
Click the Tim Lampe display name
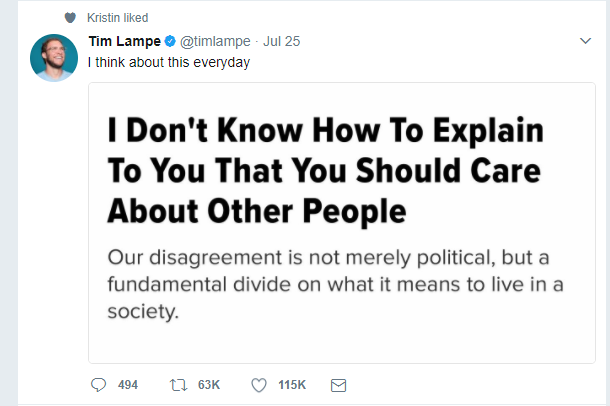(x=123, y=41)
